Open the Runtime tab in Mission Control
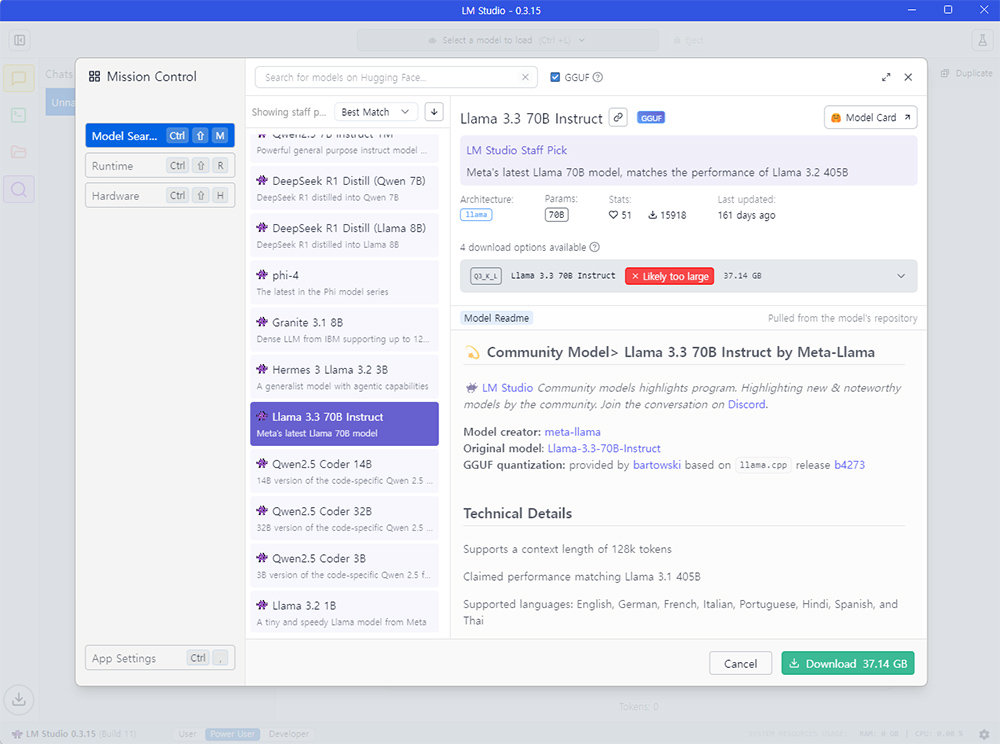This screenshot has width=1000, height=744. click(x=160, y=166)
